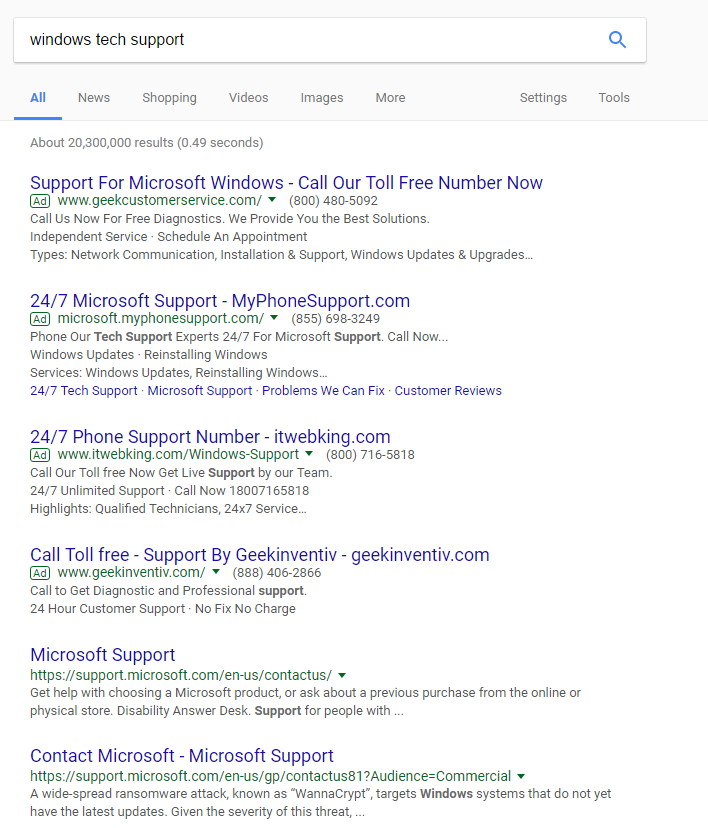Open the organic Microsoft Support result title
708x828 pixels.
pos(102,655)
